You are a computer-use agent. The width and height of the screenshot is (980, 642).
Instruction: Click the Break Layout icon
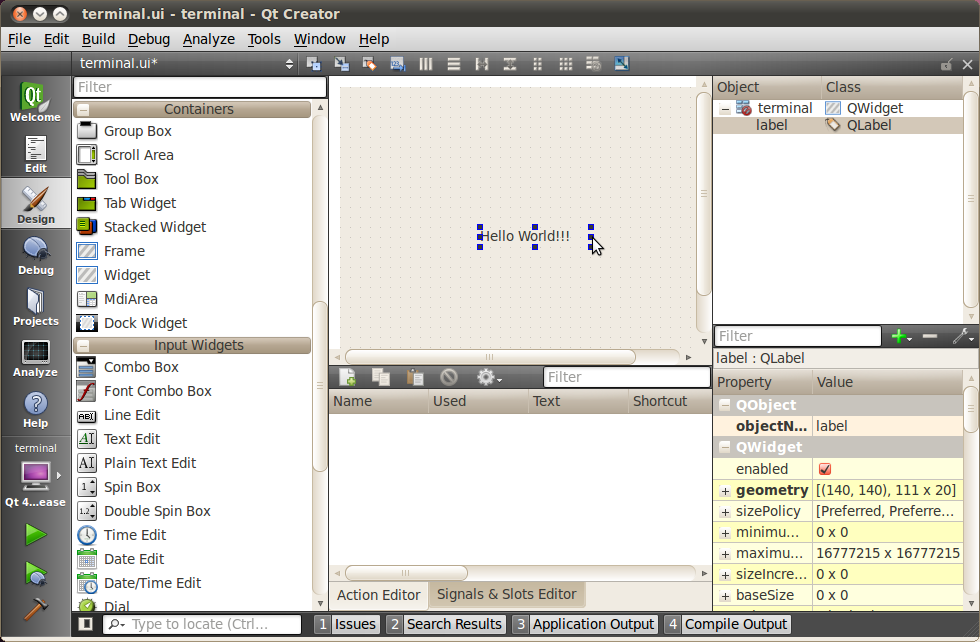pos(593,64)
